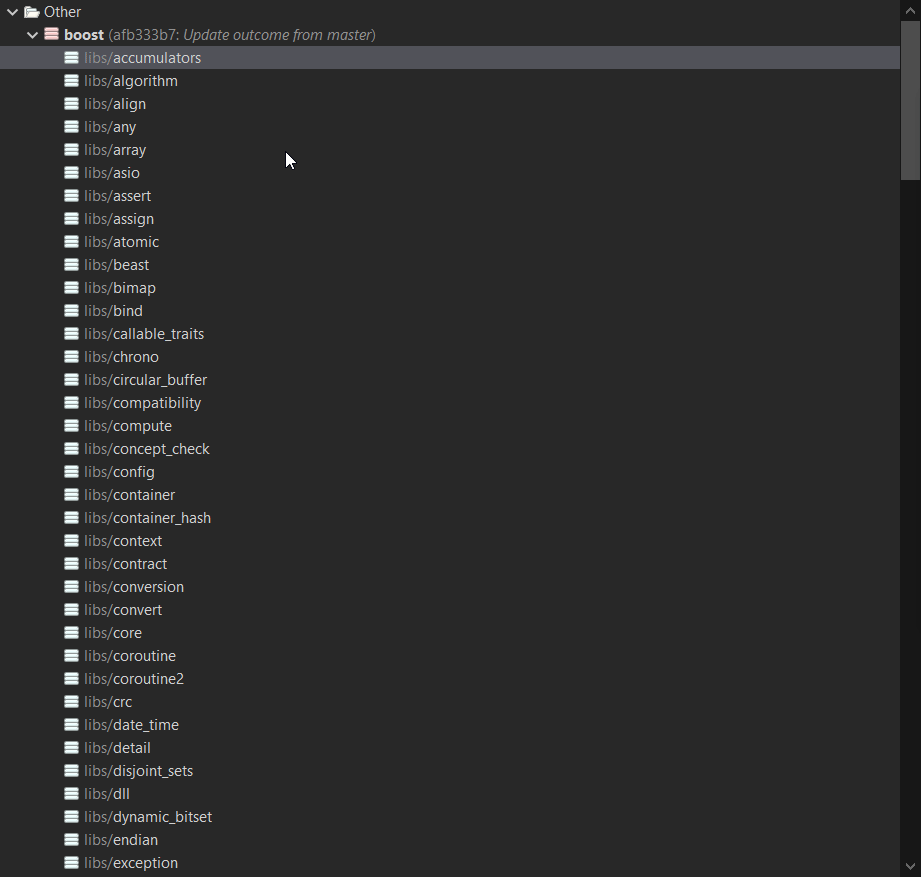Click the libs/exception submodule

[x=449, y=862]
